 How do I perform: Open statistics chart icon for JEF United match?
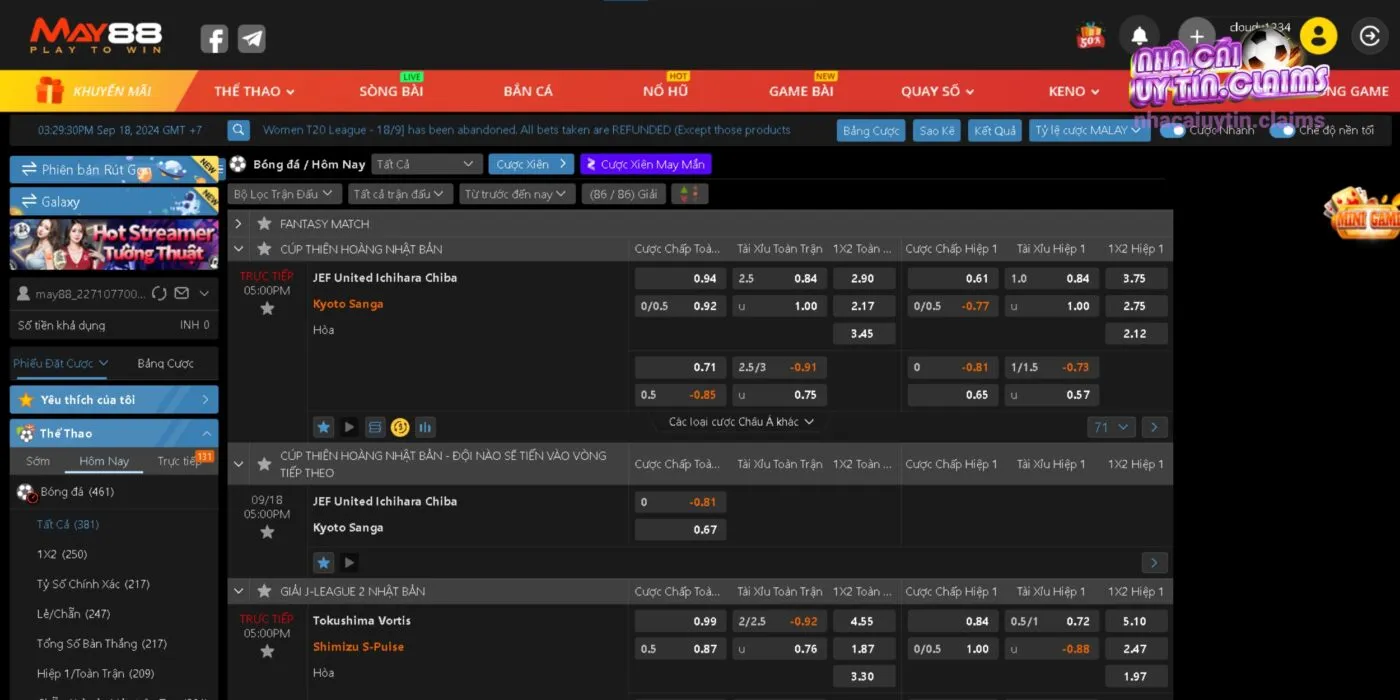click(425, 427)
